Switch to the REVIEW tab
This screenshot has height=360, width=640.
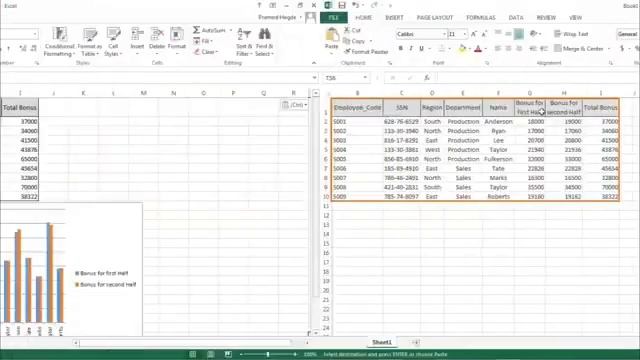click(x=546, y=18)
